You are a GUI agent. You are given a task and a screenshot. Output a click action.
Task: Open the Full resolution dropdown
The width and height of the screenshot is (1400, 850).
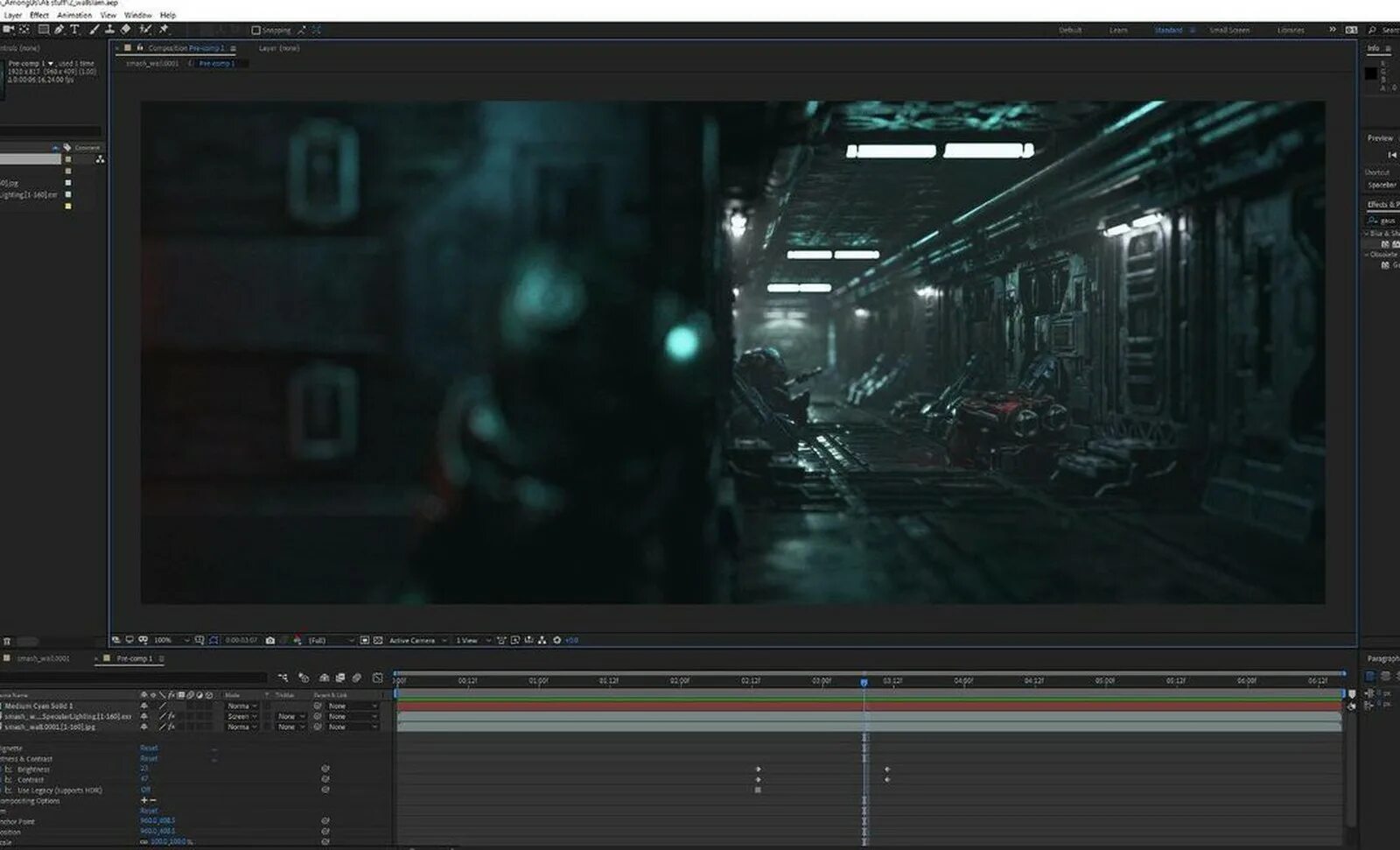331,640
